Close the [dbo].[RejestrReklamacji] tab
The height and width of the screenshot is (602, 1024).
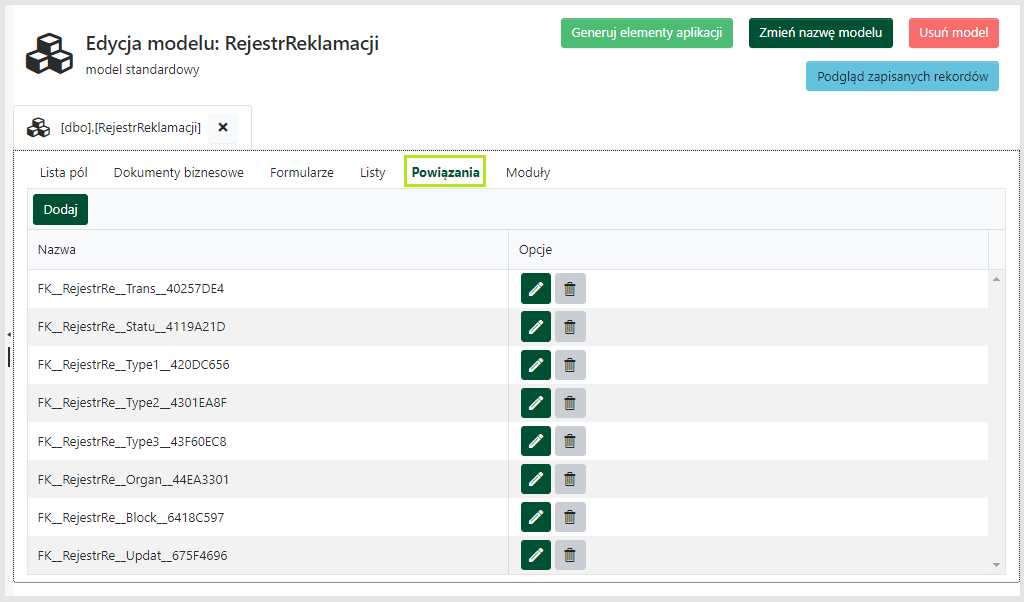click(223, 128)
